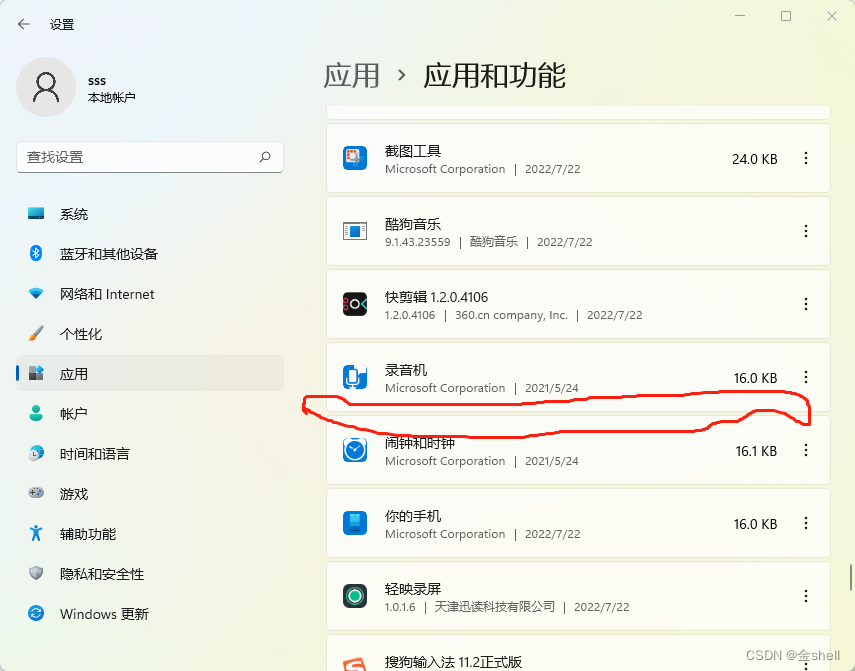Click the 搜狗输入法 app icon
Viewport: 855px width, 671px height.
[x=355, y=664]
